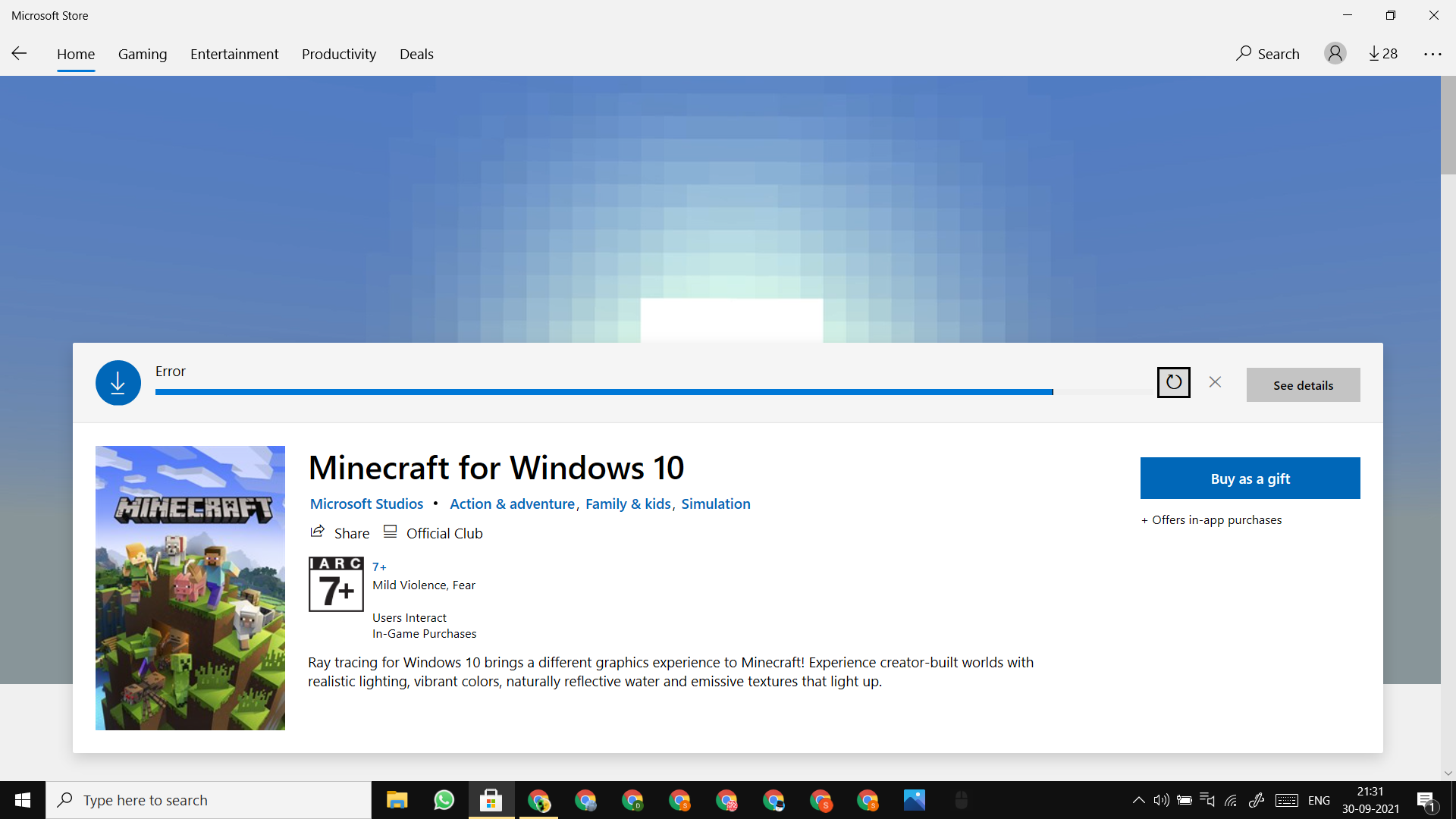Click the Buy as a gift button
The width and height of the screenshot is (1456, 819).
tap(1250, 479)
